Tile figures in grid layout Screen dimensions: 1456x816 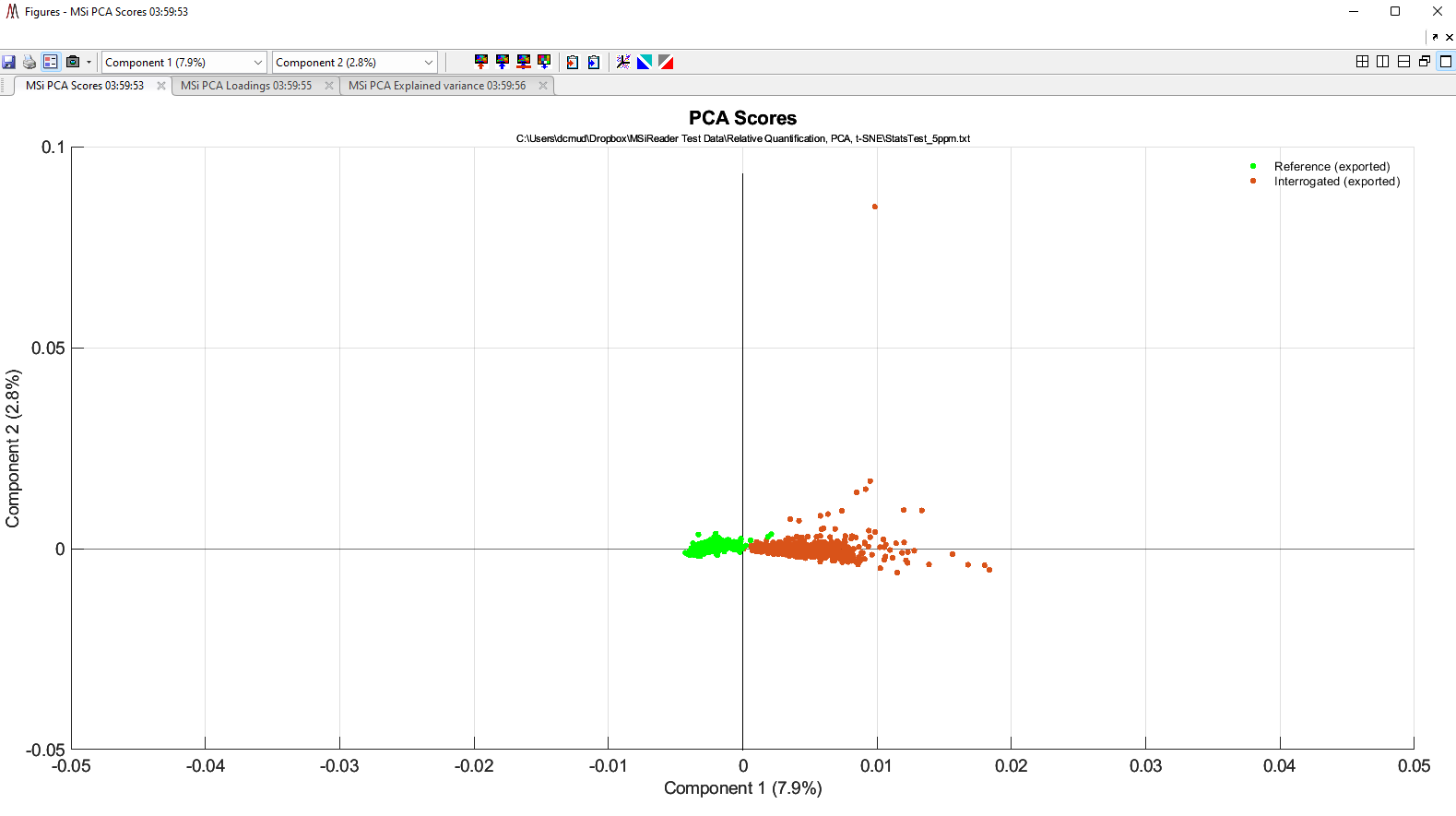(1362, 62)
